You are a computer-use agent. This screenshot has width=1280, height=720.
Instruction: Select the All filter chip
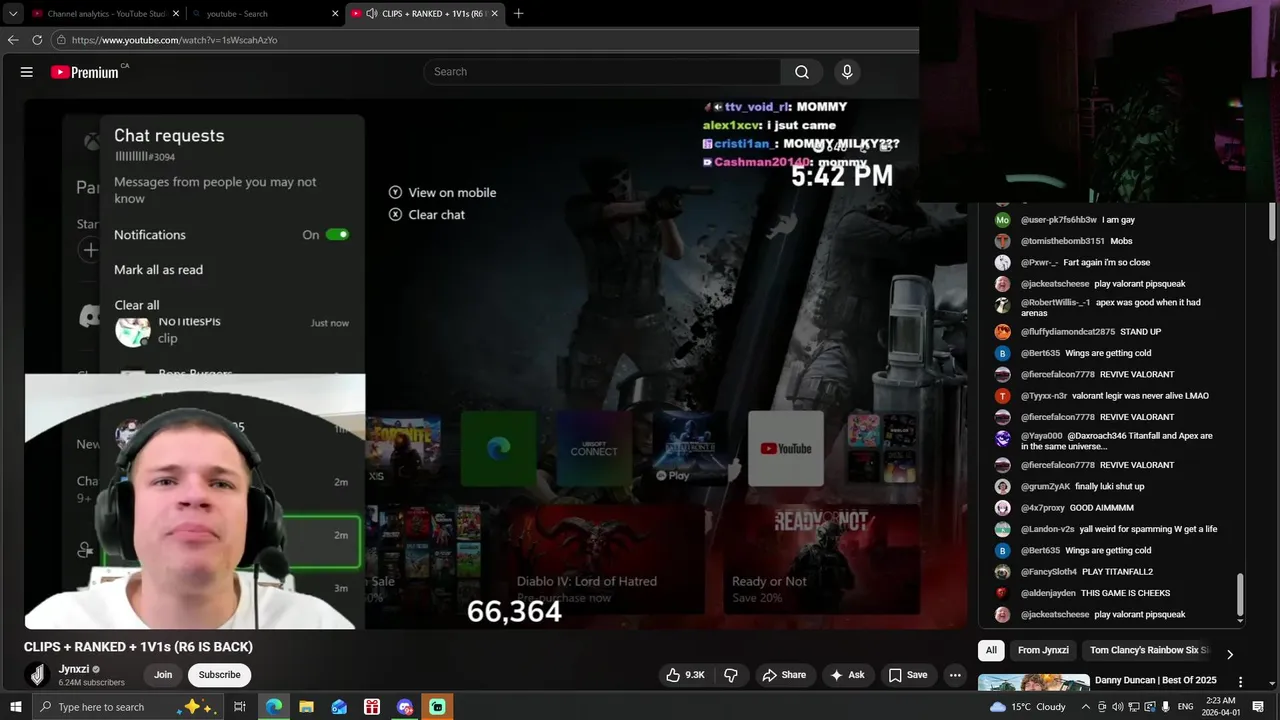(x=991, y=650)
